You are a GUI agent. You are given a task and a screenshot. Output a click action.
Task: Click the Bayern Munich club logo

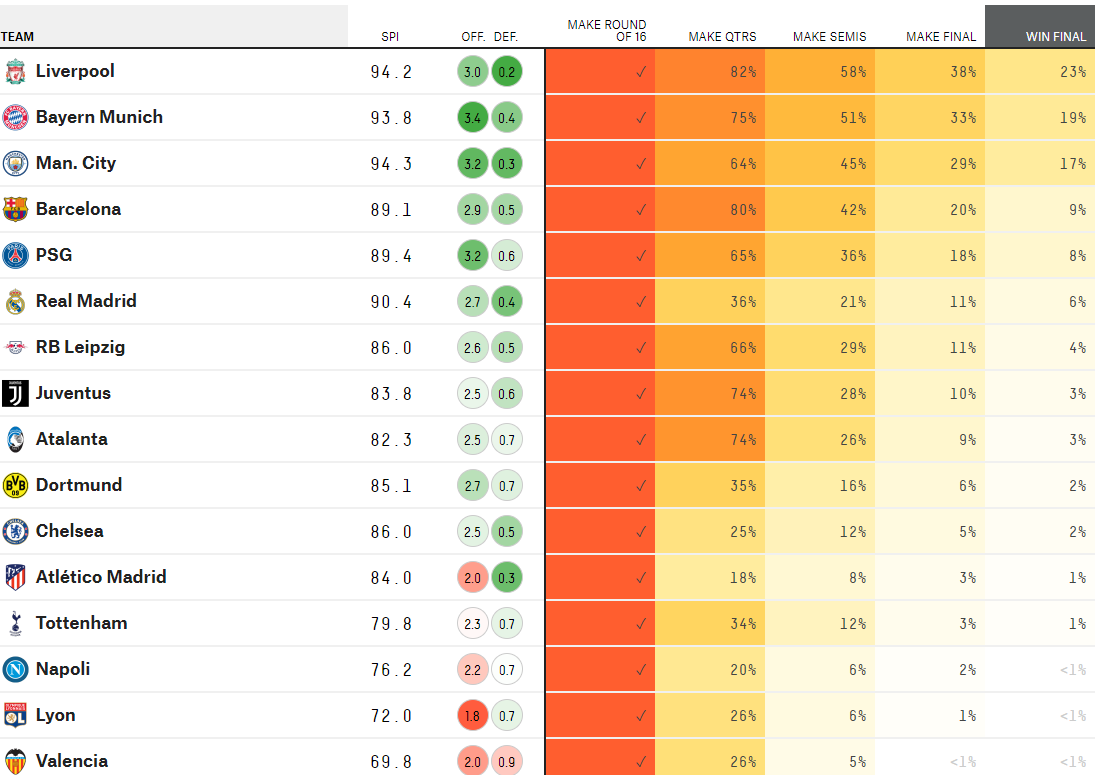click(15, 118)
